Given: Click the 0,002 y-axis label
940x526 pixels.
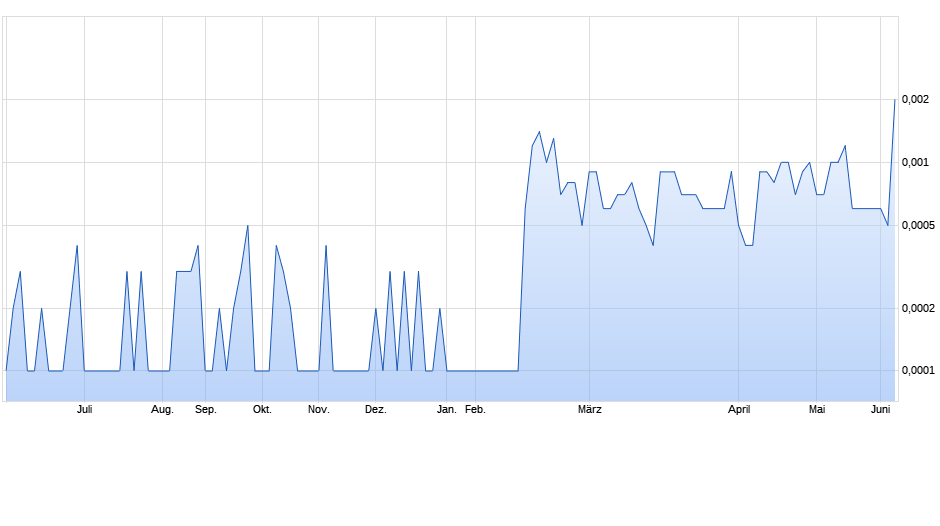Looking at the screenshot, I should click(915, 100).
